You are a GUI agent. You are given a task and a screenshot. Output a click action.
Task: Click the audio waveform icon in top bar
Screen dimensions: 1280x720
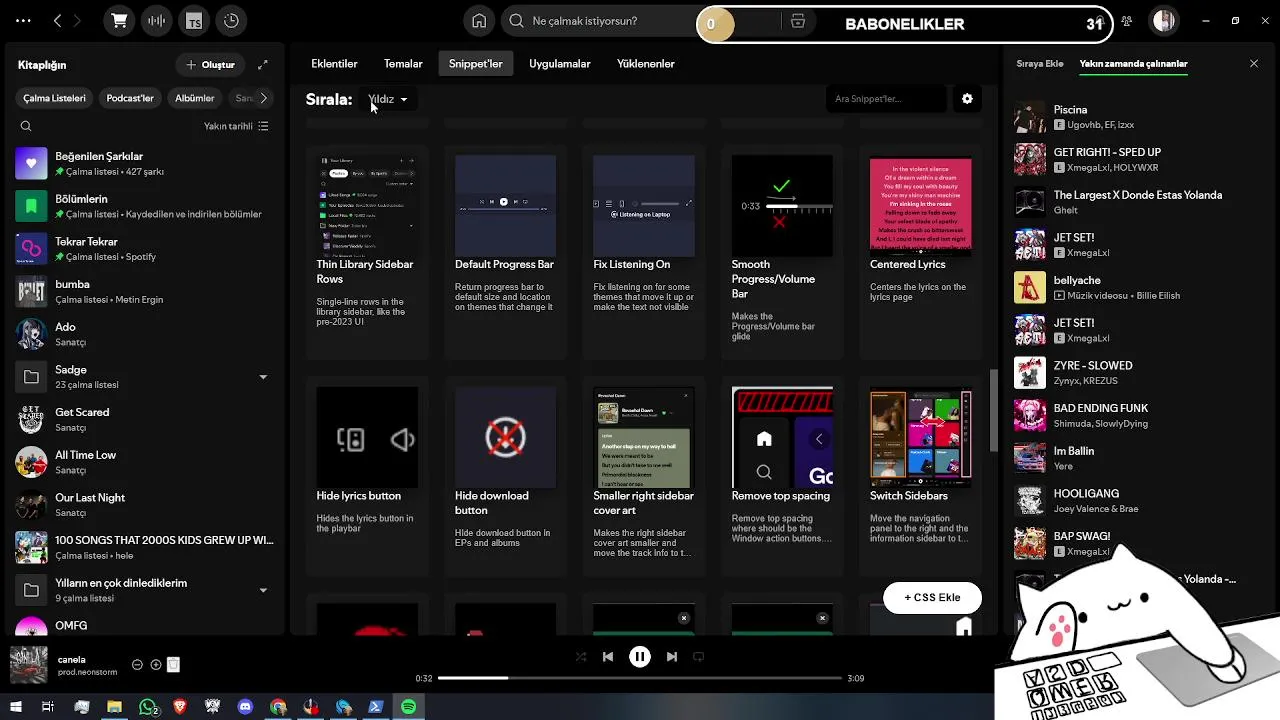click(x=156, y=21)
